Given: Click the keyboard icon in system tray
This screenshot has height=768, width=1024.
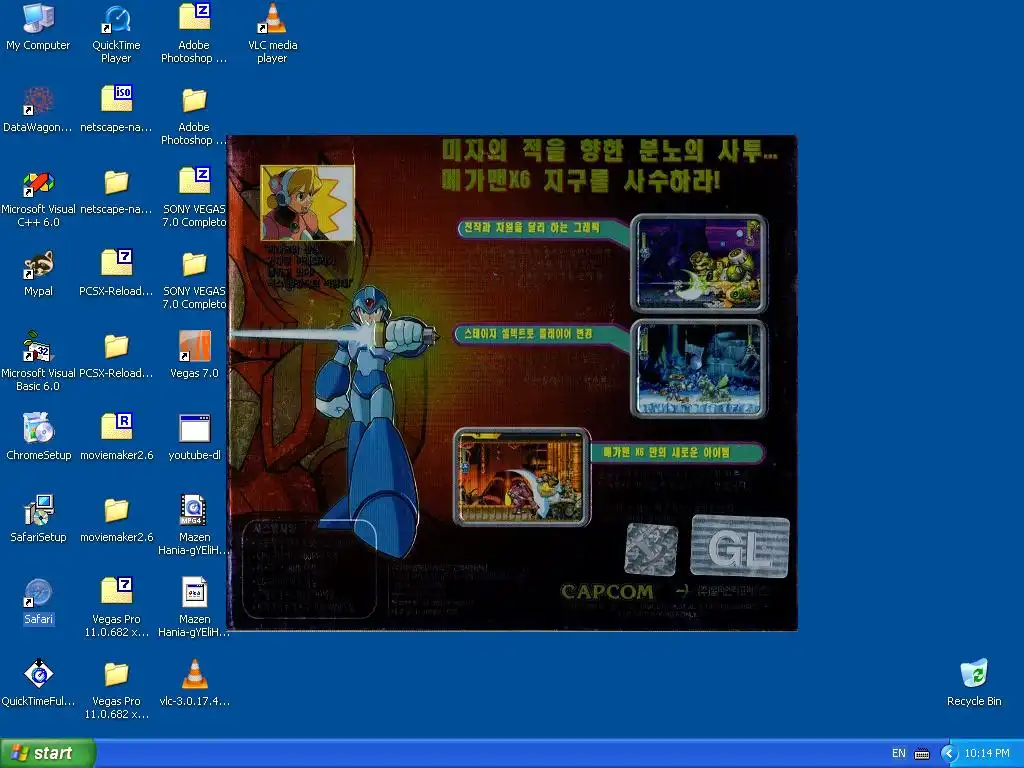Looking at the screenshot, I should pos(921,754).
